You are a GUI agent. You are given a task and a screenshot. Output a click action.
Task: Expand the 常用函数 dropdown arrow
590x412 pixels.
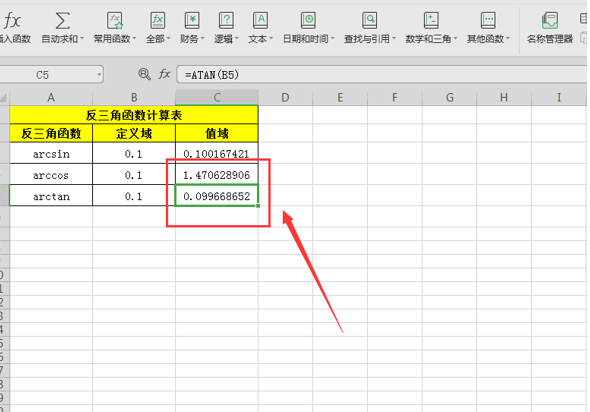(x=134, y=38)
